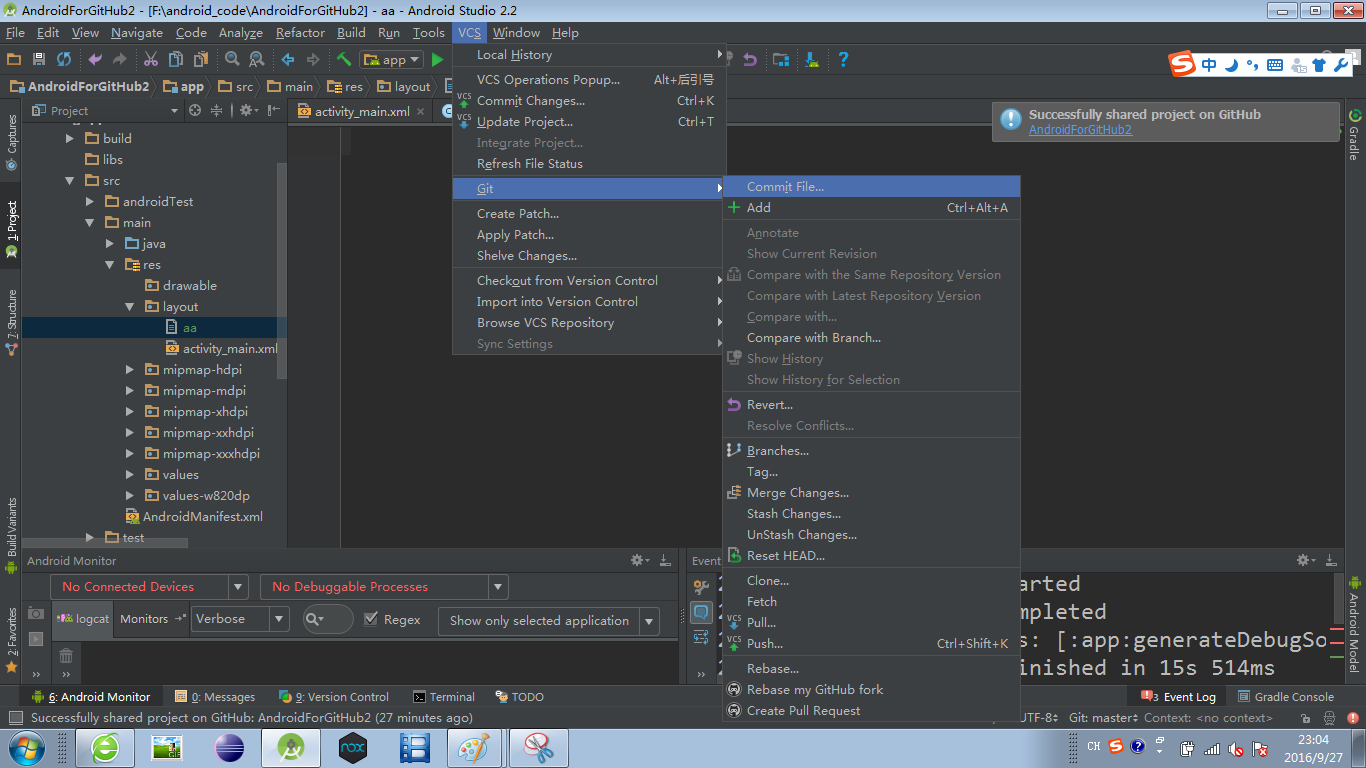Click the Replace magnifier icon with the letter A

[x=256, y=60]
